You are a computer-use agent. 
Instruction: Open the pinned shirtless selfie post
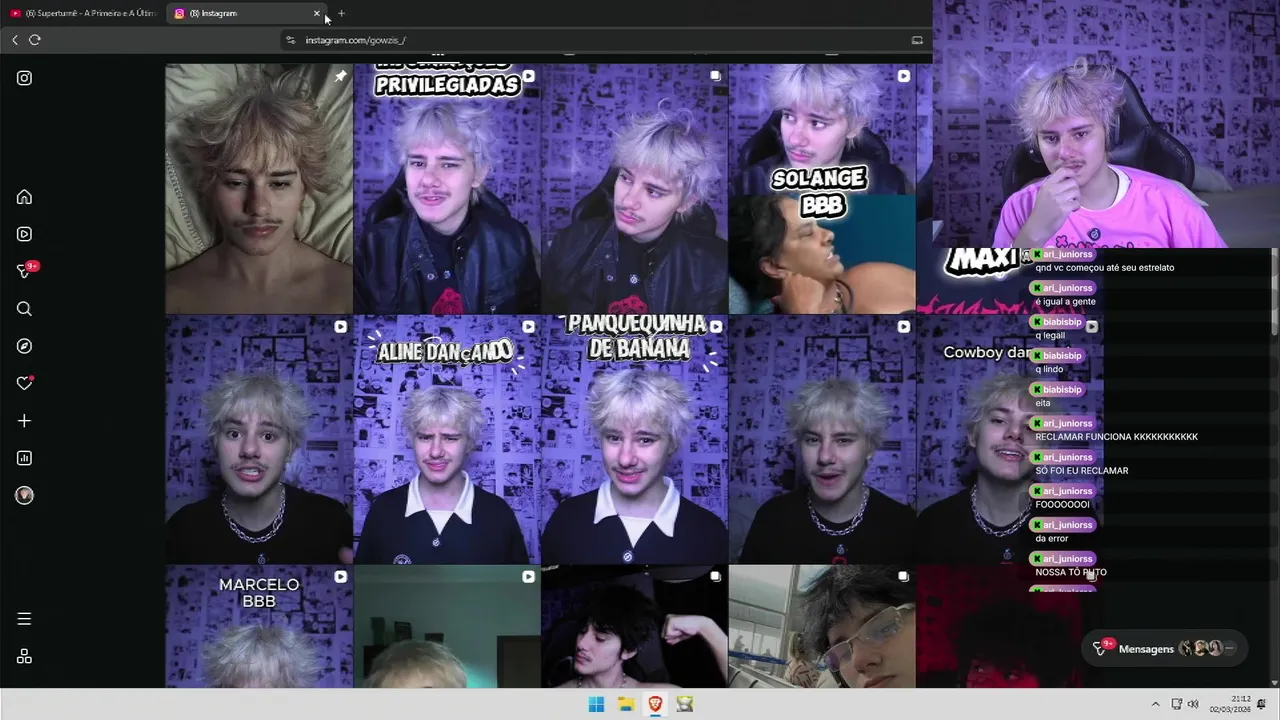259,189
